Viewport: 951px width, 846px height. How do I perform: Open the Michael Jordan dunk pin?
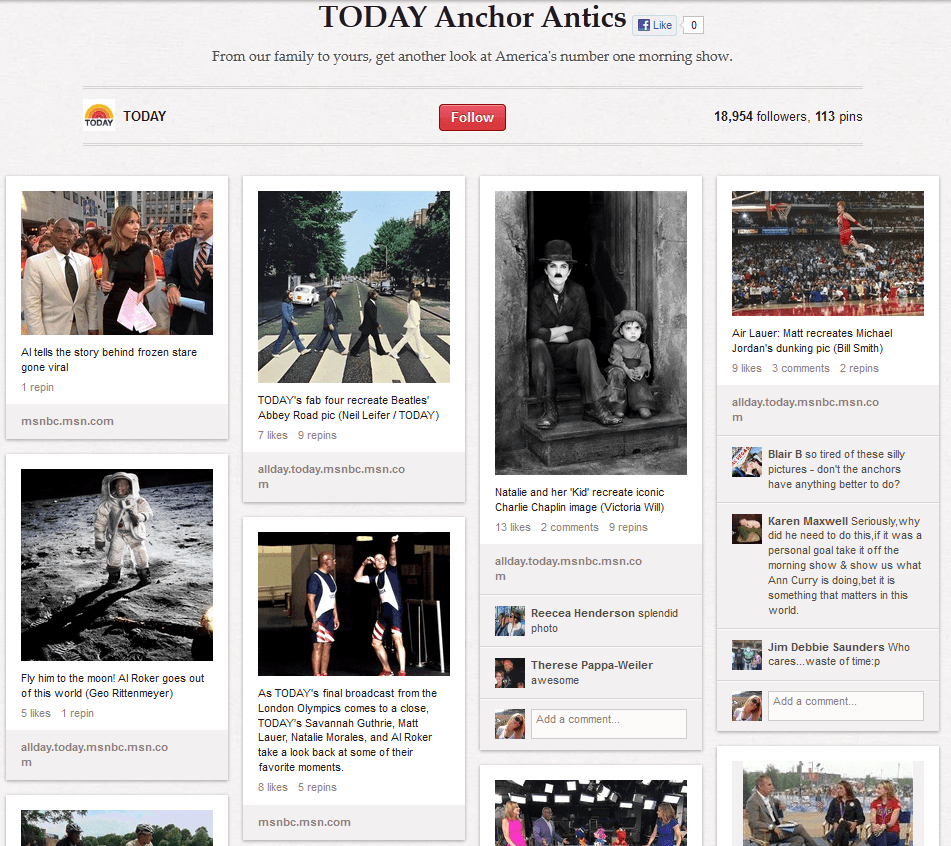pyautogui.click(x=828, y=253)
